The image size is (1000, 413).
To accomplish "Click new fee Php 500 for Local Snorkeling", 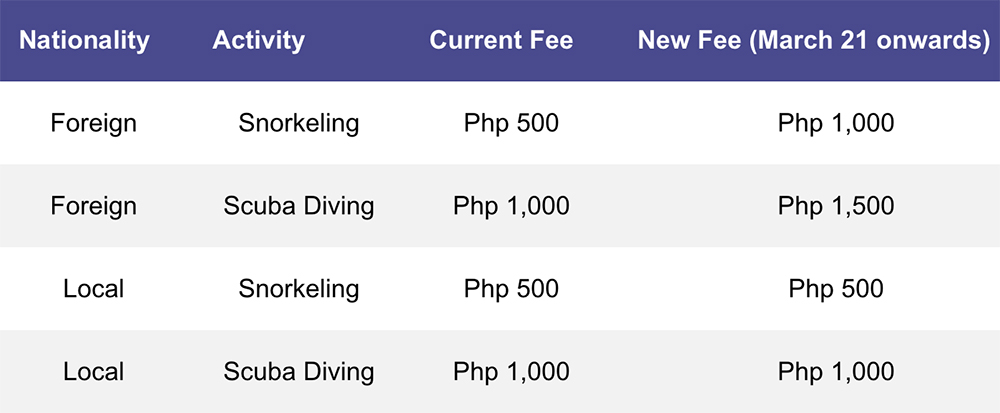I will (835, 289).
